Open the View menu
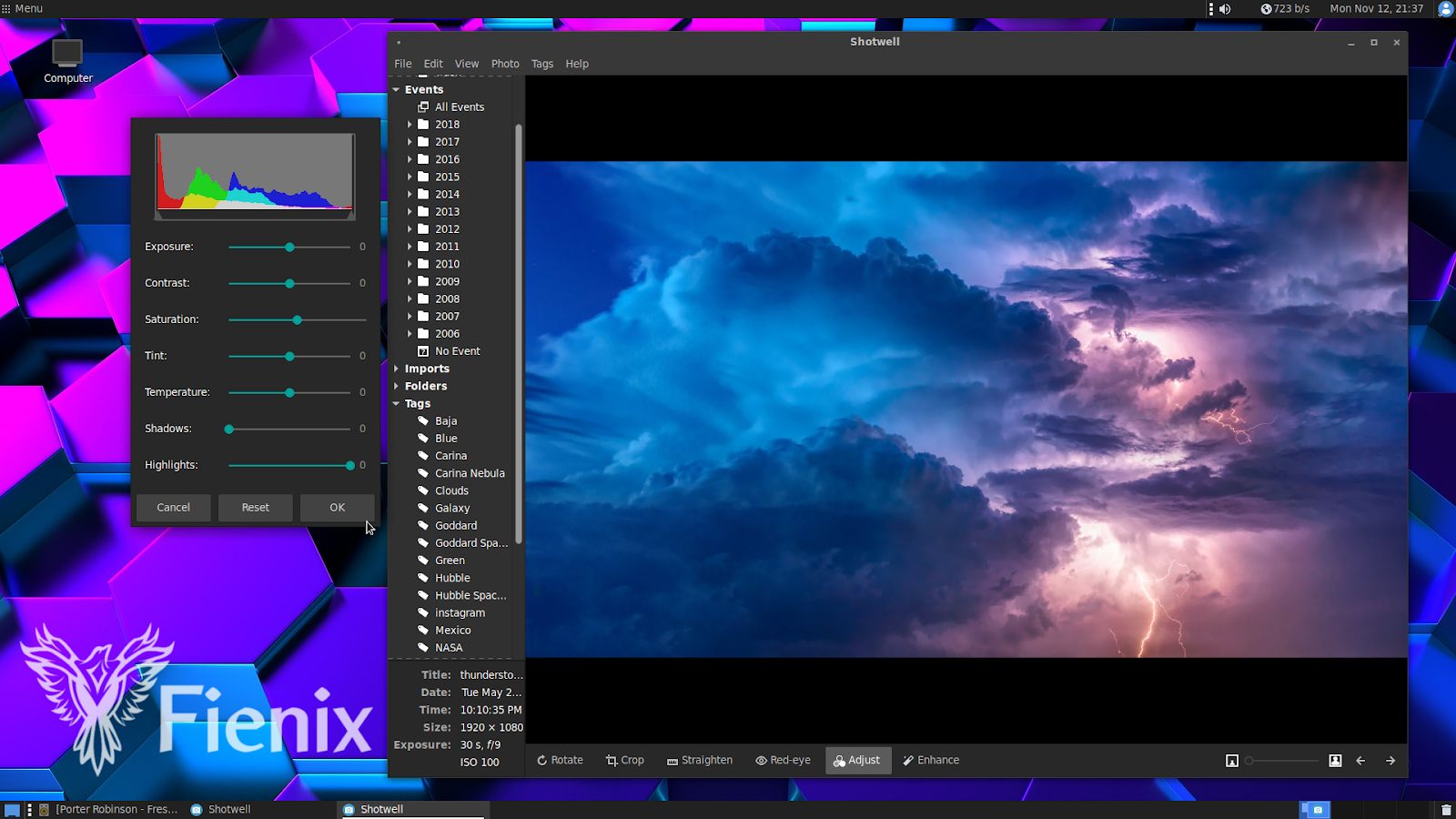The width and height of the screenshot is (1456, 819). (467, 64)
